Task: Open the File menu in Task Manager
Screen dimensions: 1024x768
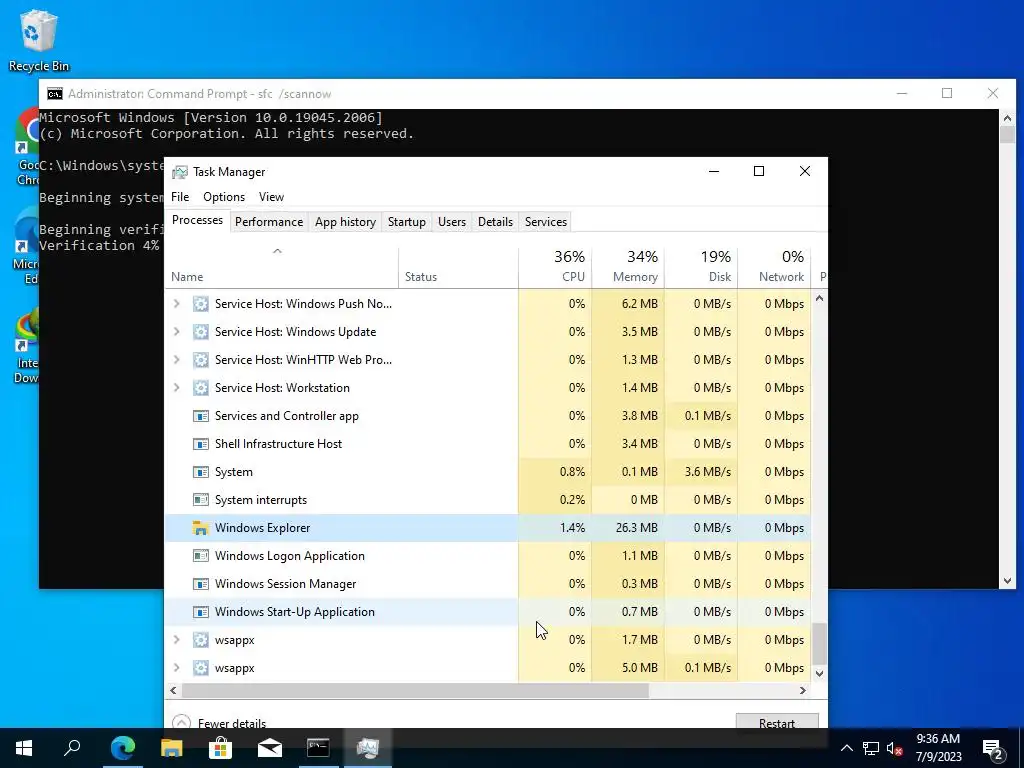Action: pos(180,197)
